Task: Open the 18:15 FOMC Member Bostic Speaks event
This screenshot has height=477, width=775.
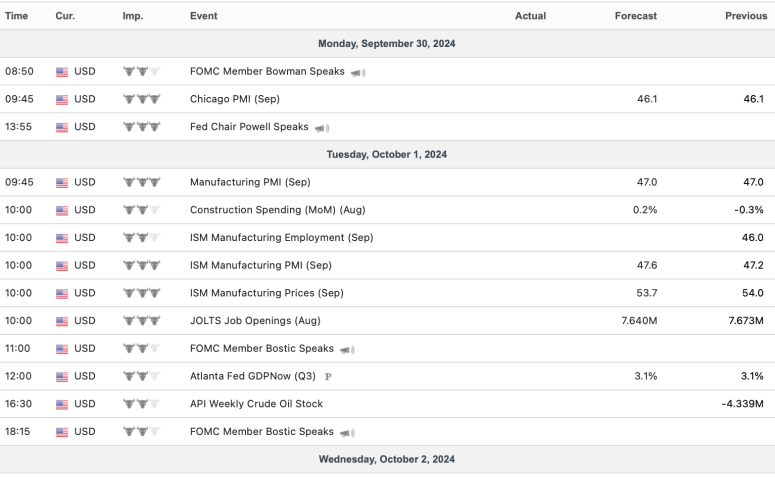Action: [261, 431]
